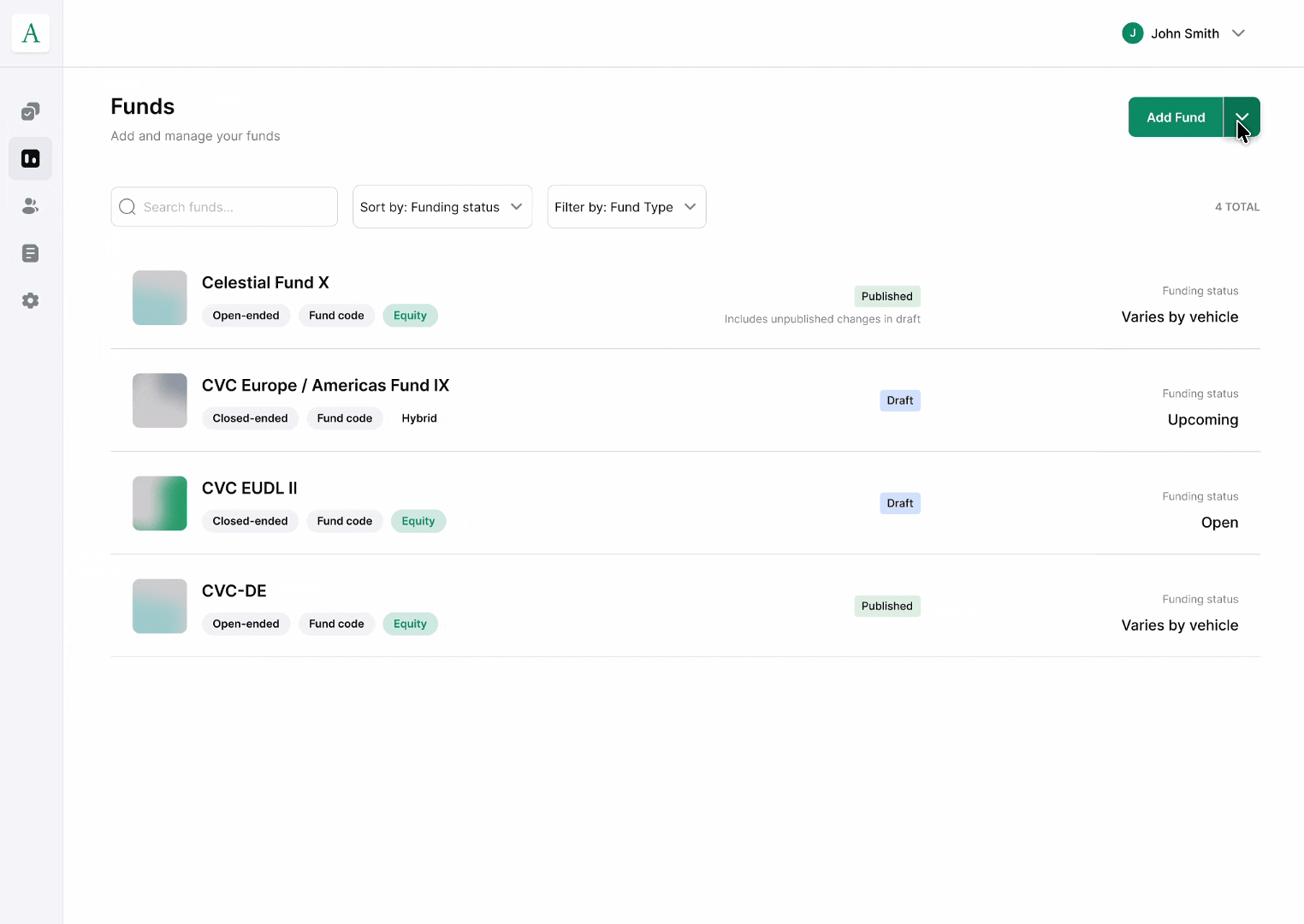1304x924 pixels.
Task: Open the tasks checklist sidebar icon
Action: point(30,112)
